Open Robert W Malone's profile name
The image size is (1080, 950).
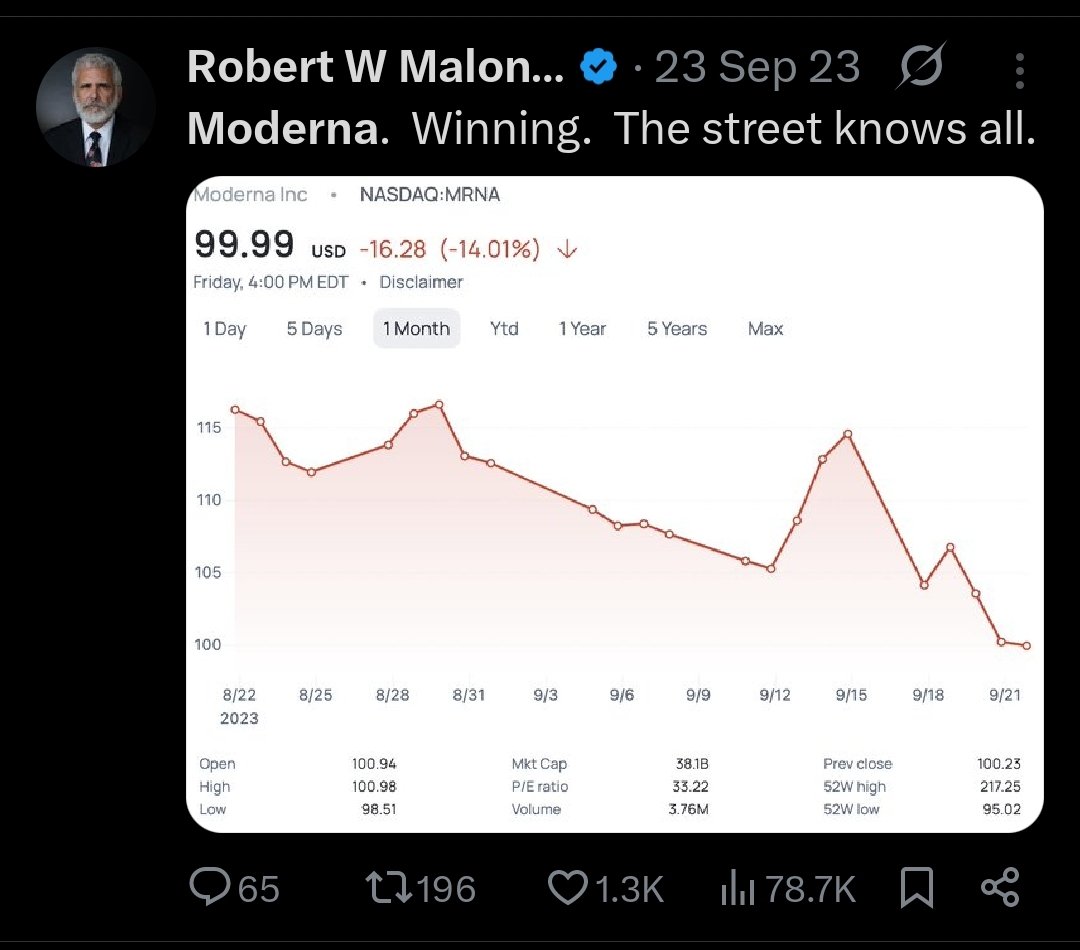coord(375,68)
